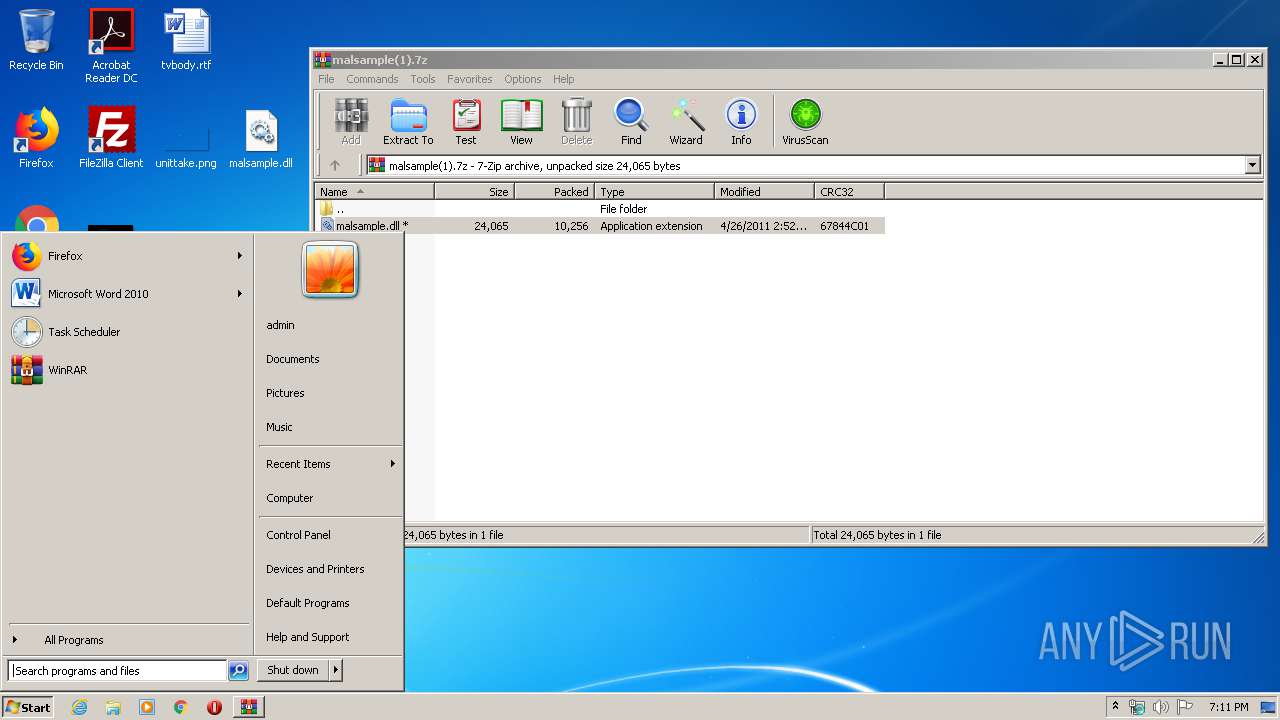Sort by the Modified column header
This screenshot has height=720, width=1280.
(x=765, y=192)
